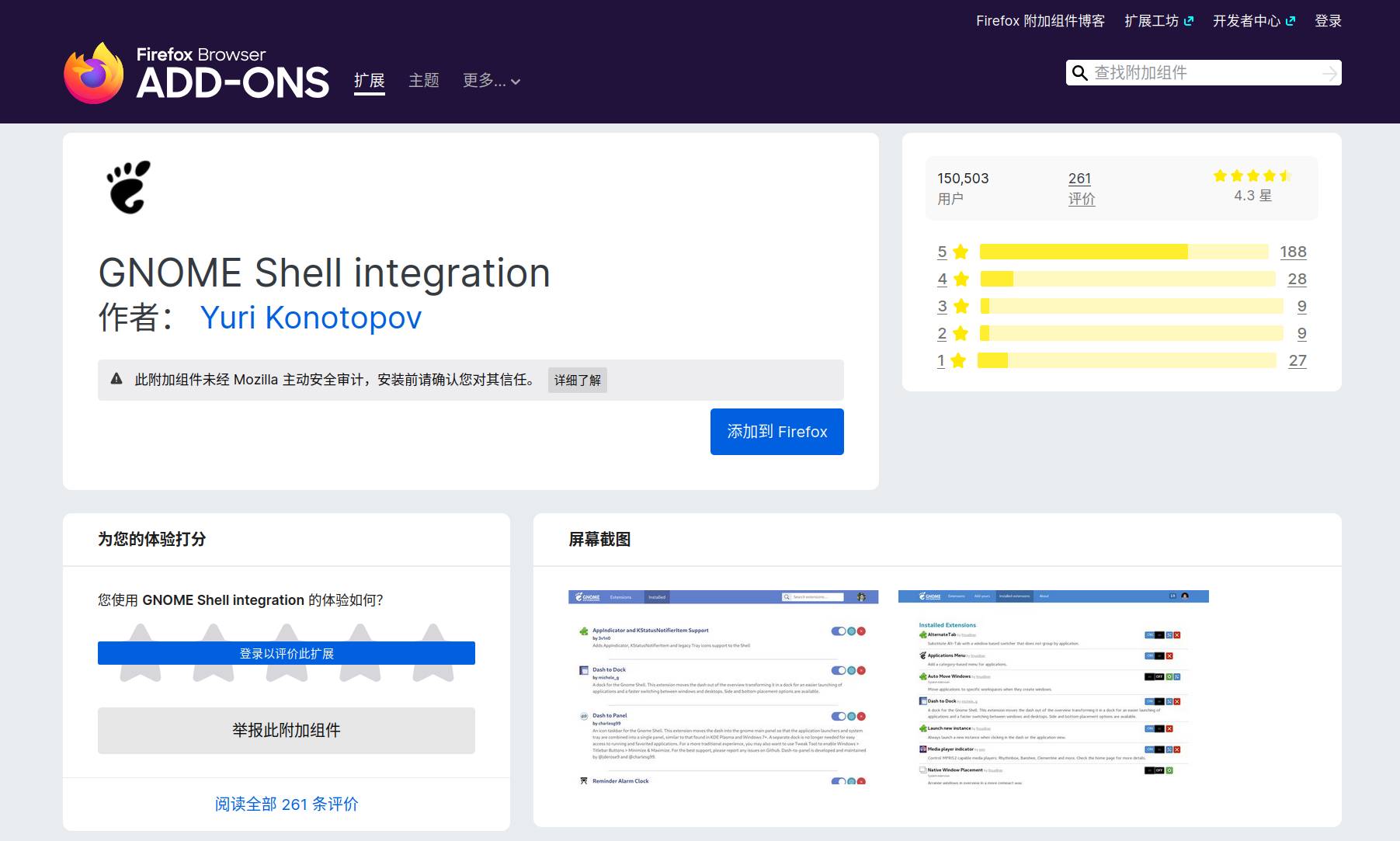1400x841 pixels.
Task: Select the second rating star
Action: tap(214, 652)
